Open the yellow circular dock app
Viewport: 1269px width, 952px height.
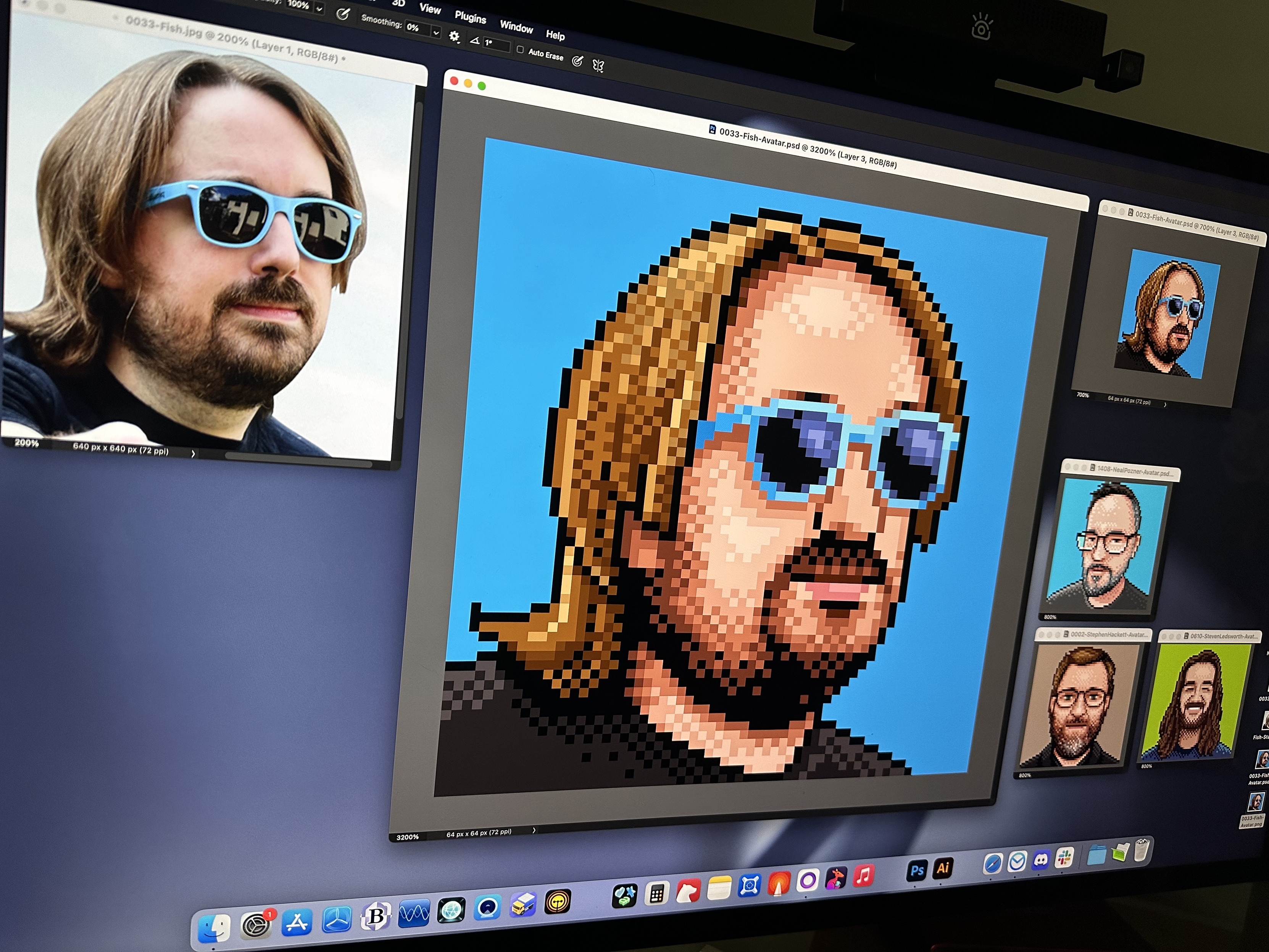coord(557,902)
